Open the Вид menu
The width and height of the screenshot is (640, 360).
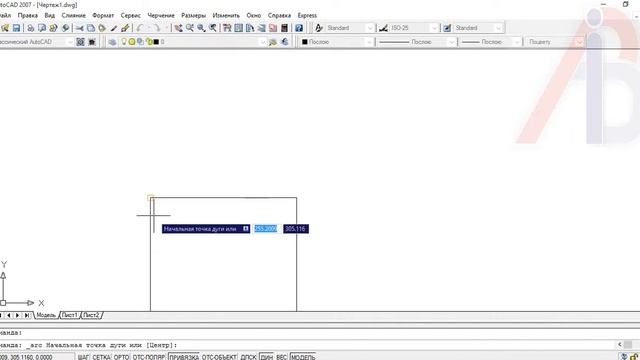[x=50, y=16]
